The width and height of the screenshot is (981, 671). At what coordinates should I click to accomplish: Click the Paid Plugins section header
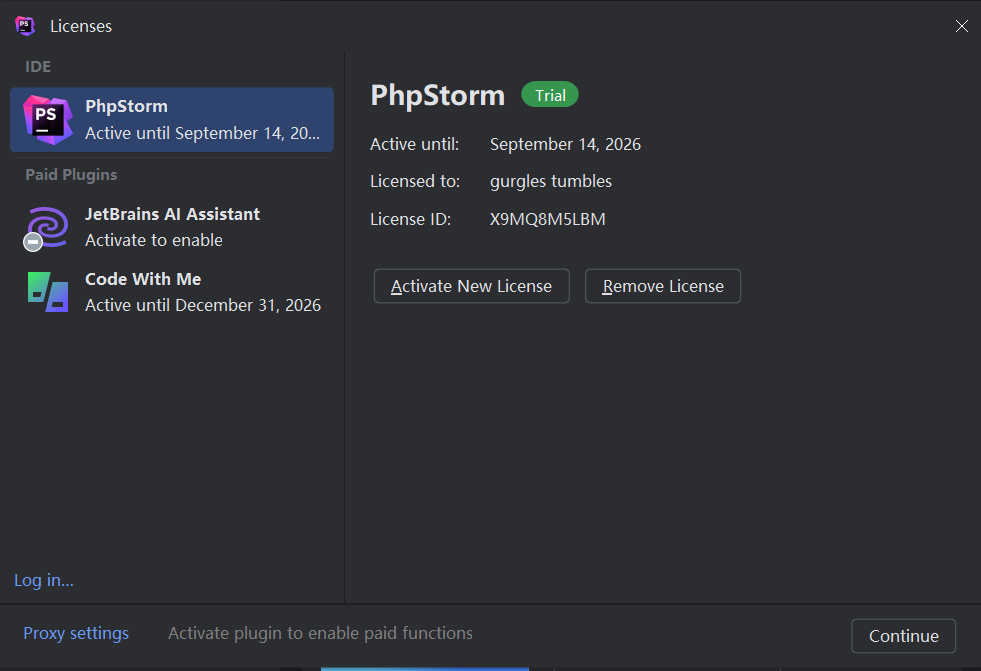click(x=71, y=174)
